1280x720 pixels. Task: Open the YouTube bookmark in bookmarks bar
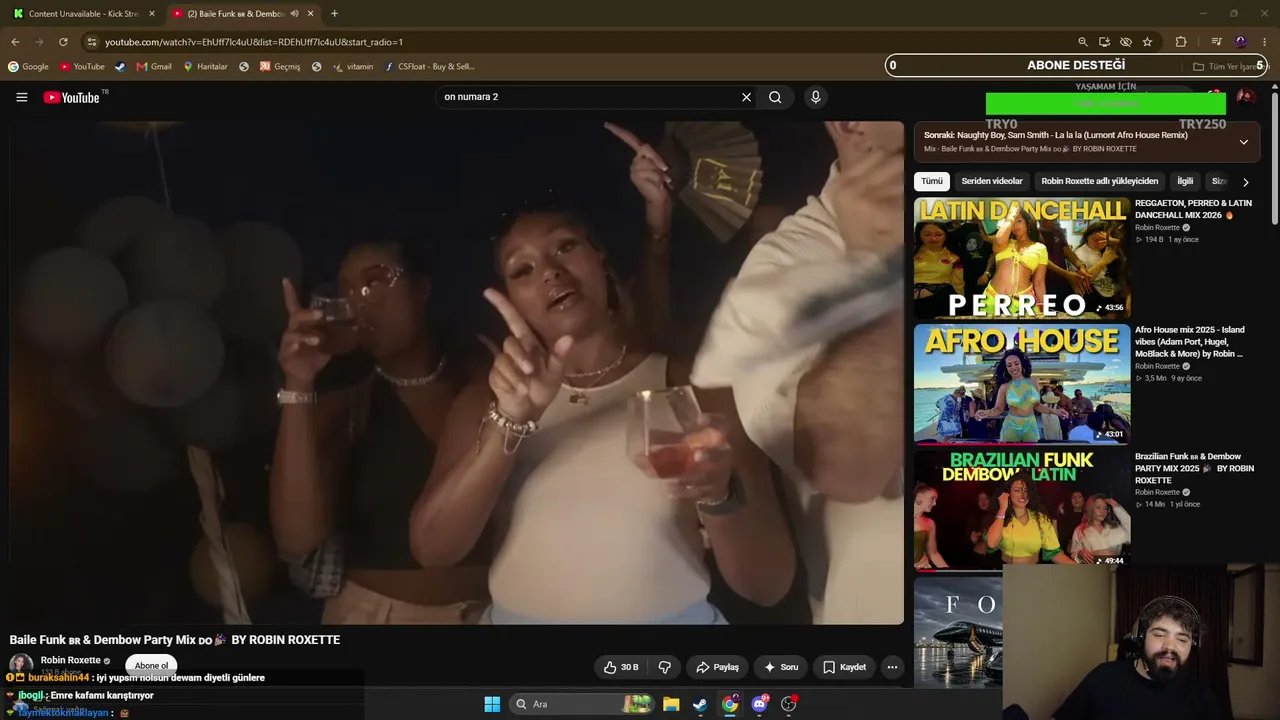[x=82, y=67]
